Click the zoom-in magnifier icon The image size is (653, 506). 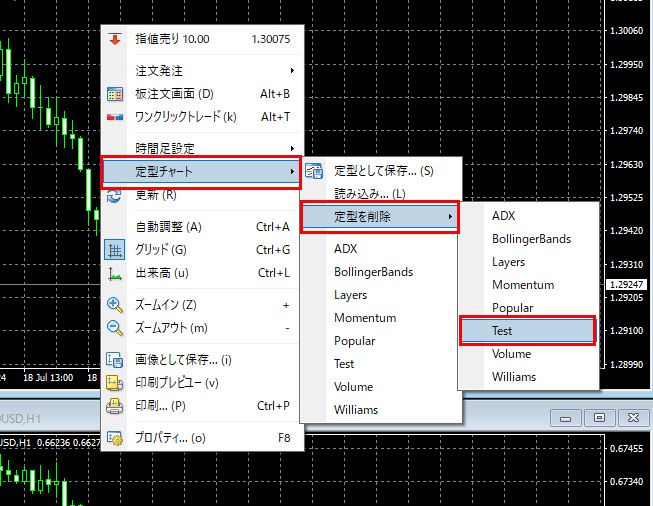coord(115,305)
